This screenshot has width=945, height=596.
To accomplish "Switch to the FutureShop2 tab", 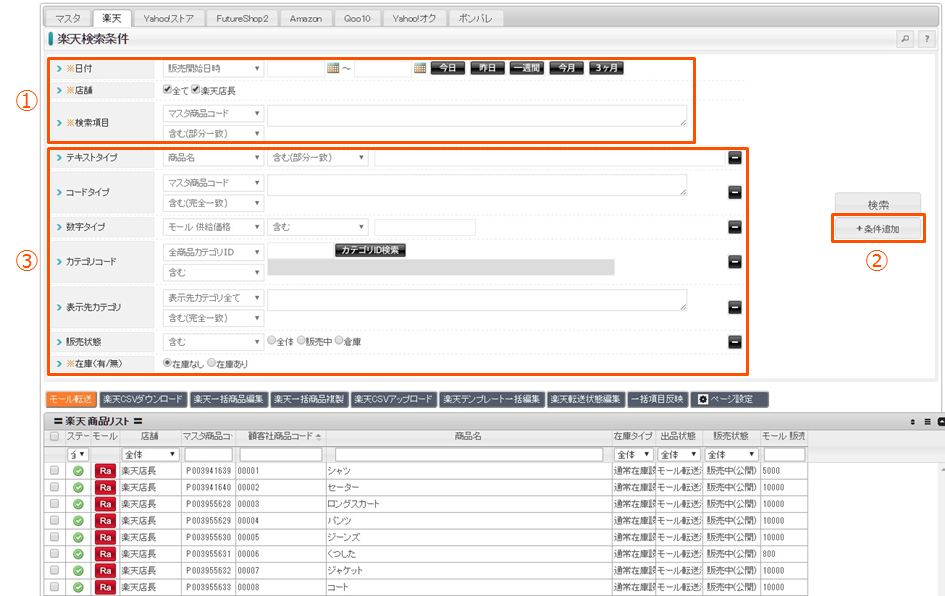I will tap(242, 19).
